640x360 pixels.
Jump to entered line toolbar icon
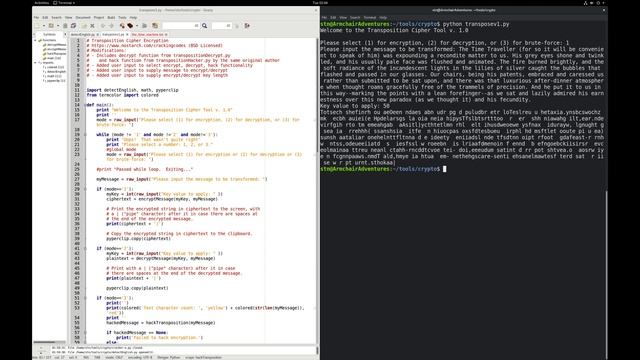tap(237, 26)
